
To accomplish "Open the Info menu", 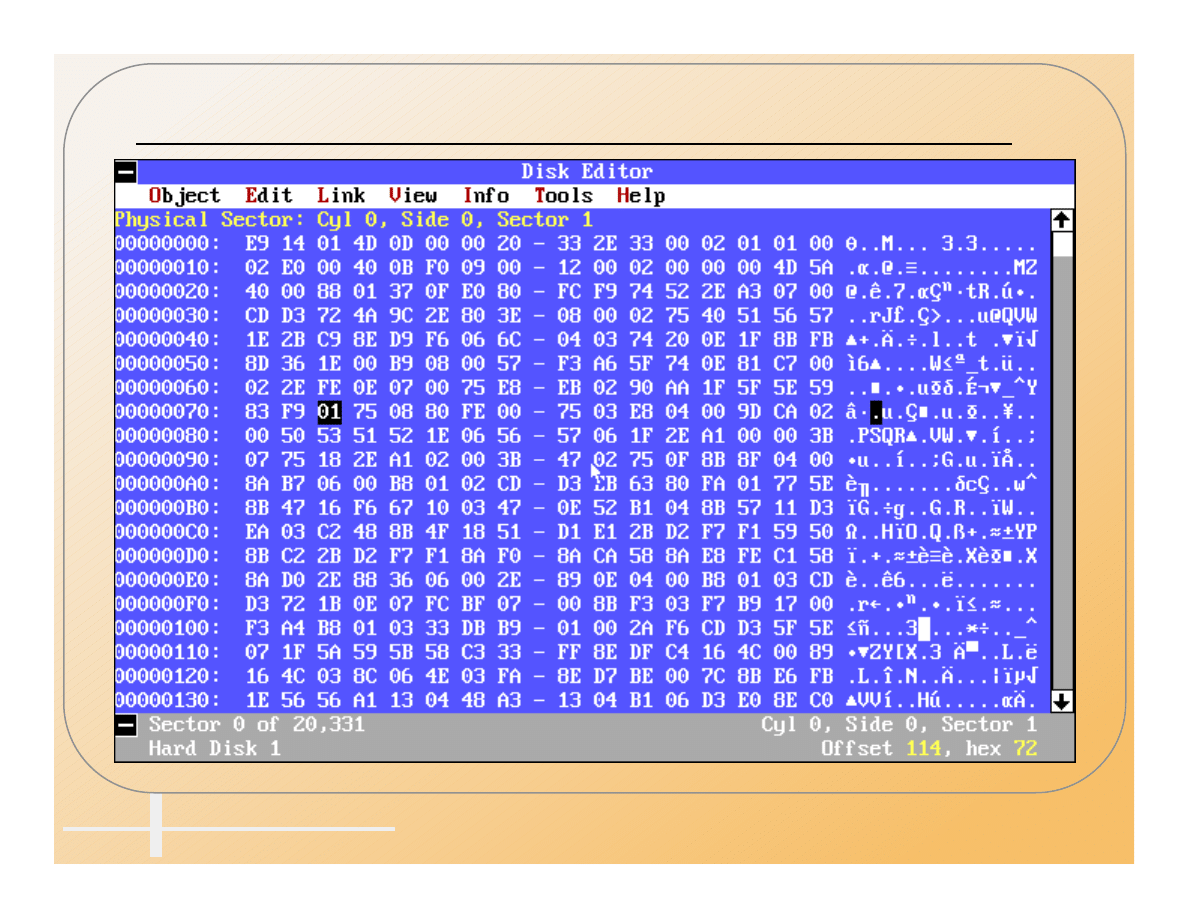I will click(x=485, y=196).
